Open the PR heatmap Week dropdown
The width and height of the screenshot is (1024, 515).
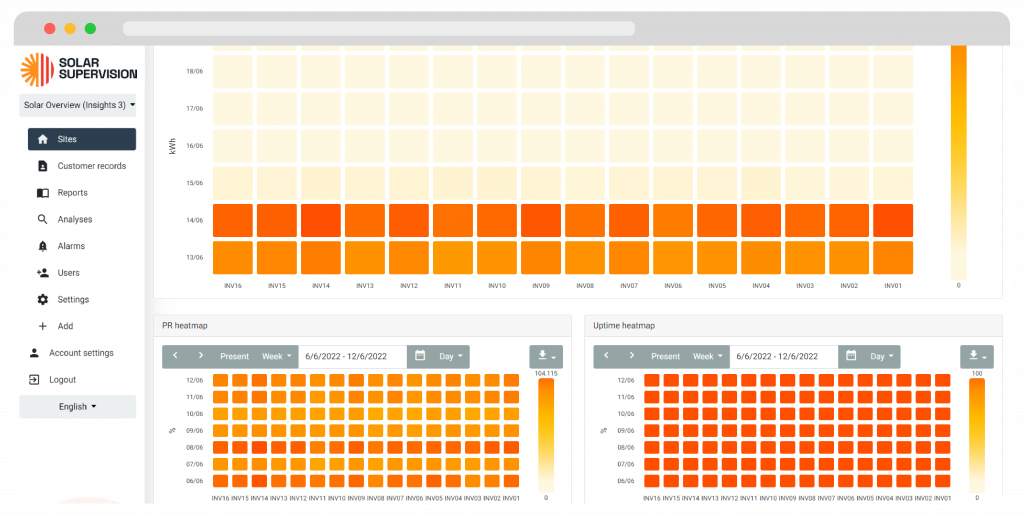(x=276, y=356)
